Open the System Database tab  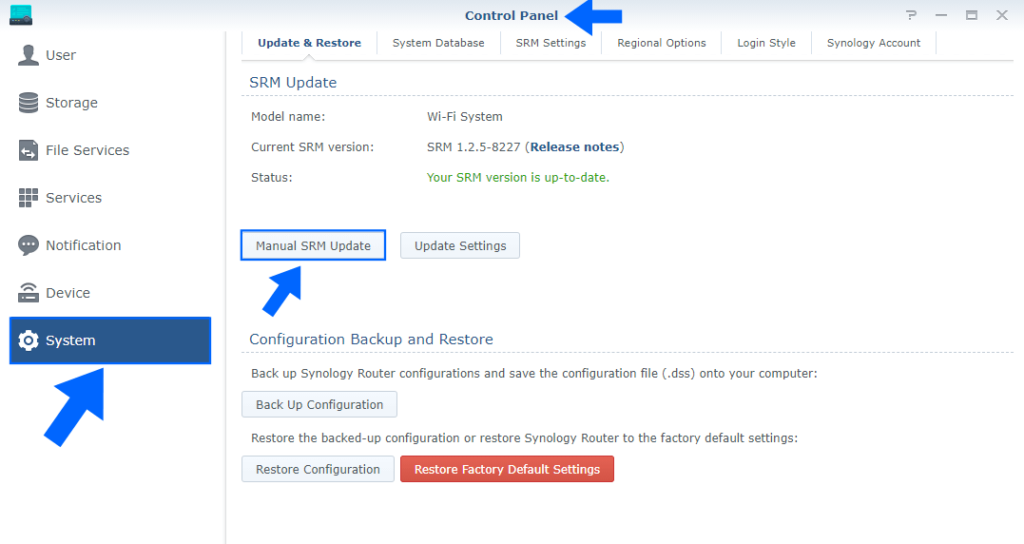click(438, 43)
